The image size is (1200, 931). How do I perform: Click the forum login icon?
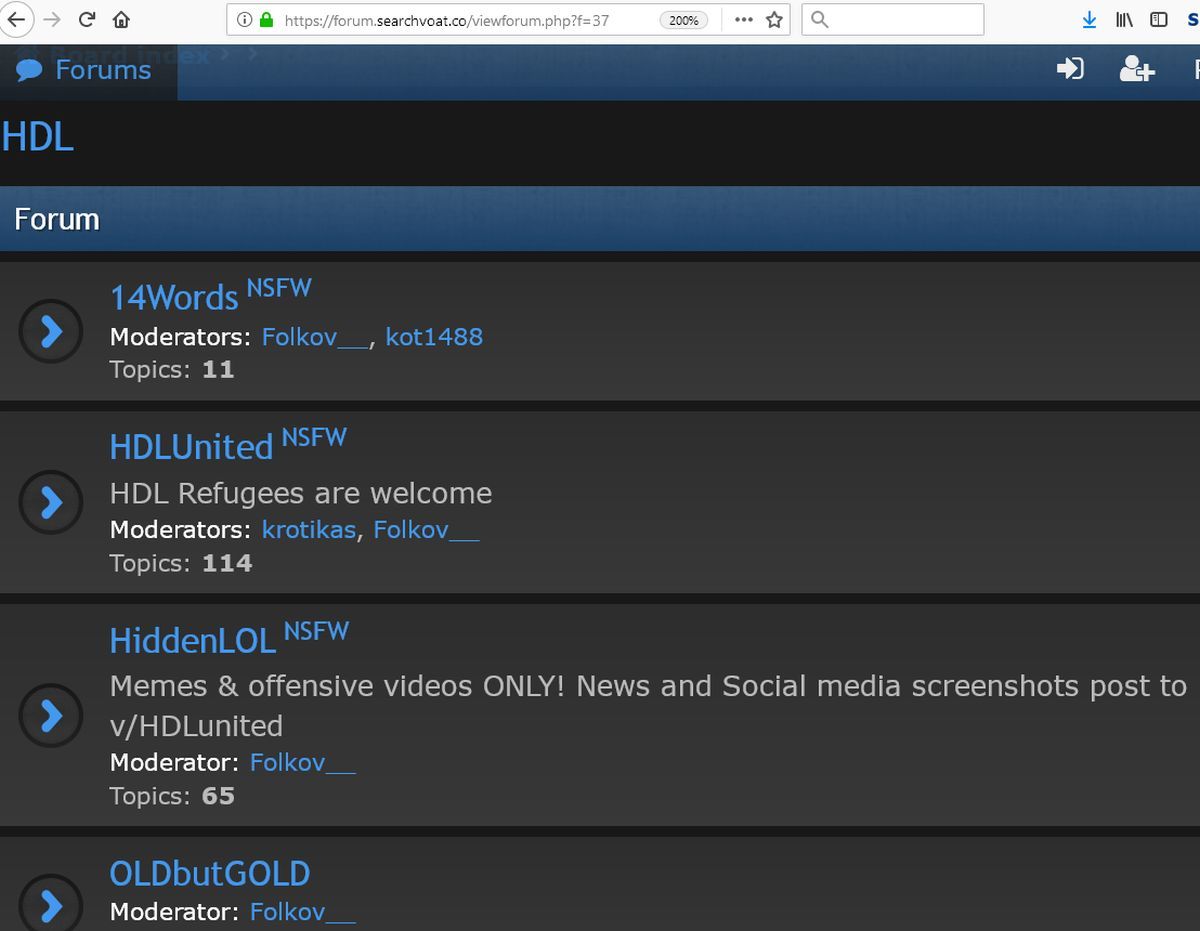(x=1070, y=69)
